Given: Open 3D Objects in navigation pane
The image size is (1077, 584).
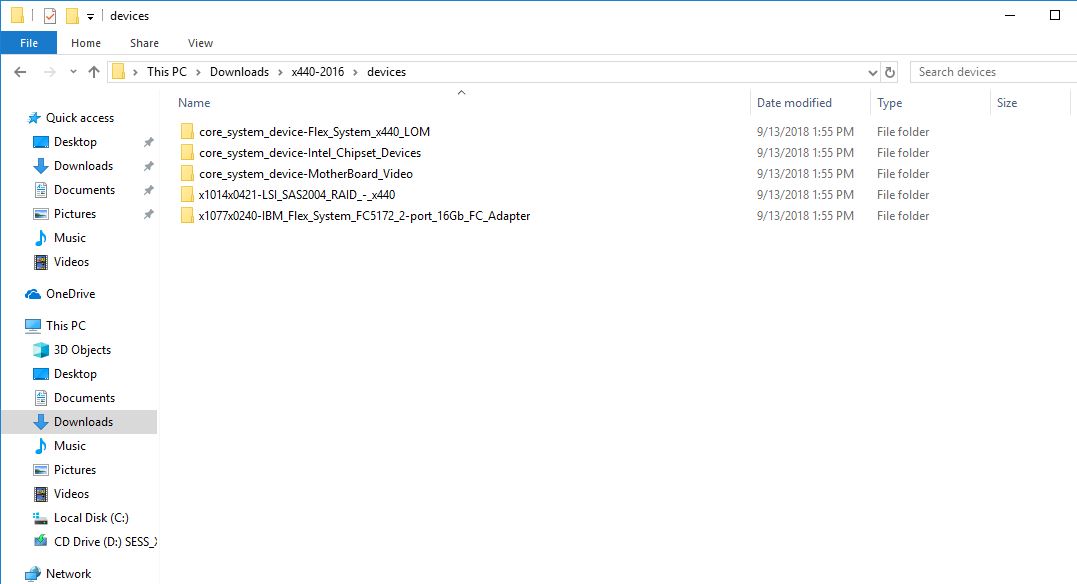Looking at the screenshot, I should pos(82,350).
